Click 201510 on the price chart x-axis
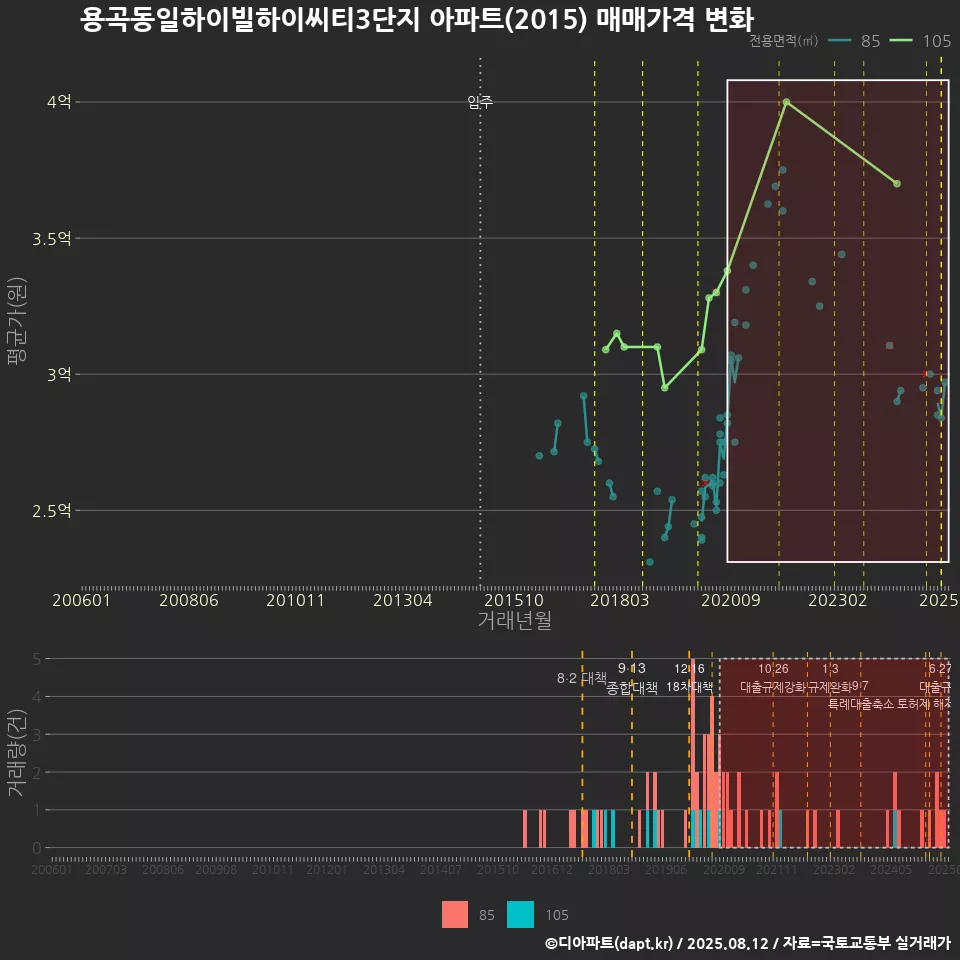Image resolution: width=960 pixels, height=960 pixels. tap(514, 600)
